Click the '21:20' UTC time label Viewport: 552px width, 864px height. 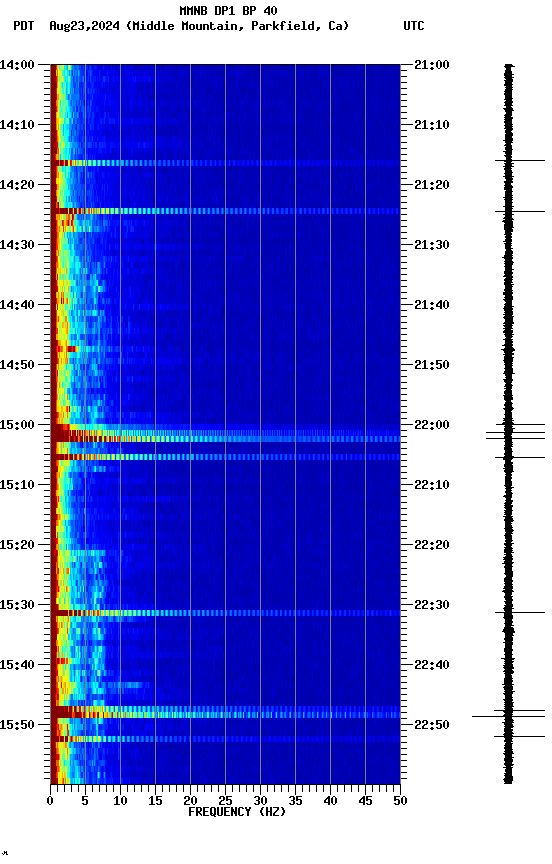tap(432, 185)
